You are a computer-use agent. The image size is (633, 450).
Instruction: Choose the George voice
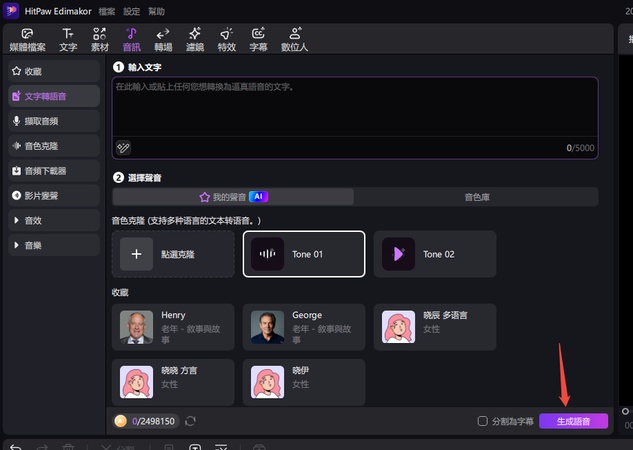click(x=304, y=327)
